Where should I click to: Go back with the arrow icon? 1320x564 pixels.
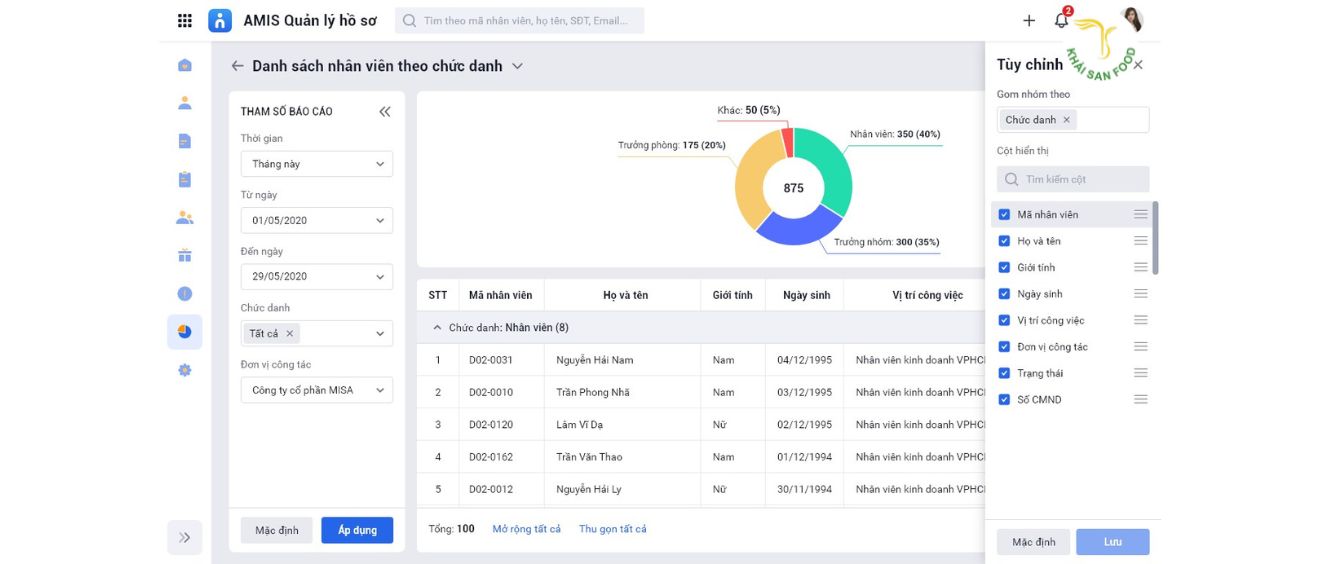(237, 66)
